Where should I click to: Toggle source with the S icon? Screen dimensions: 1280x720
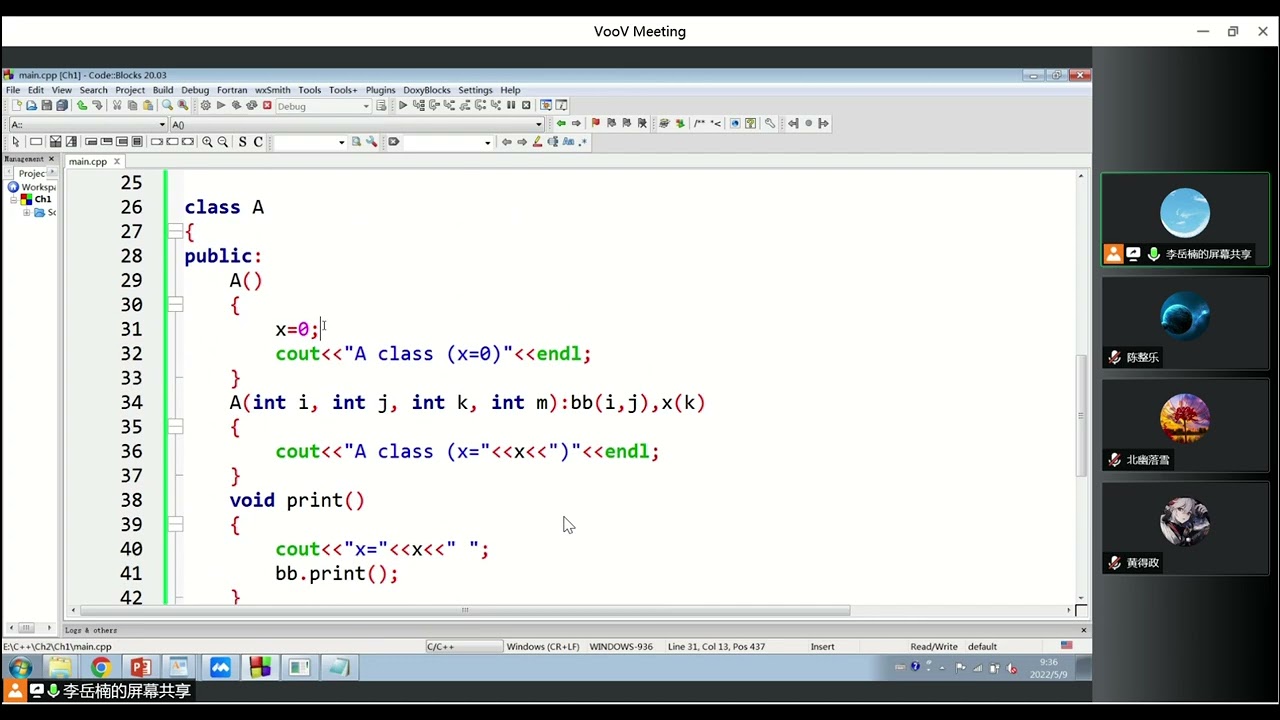coord(242,142)
